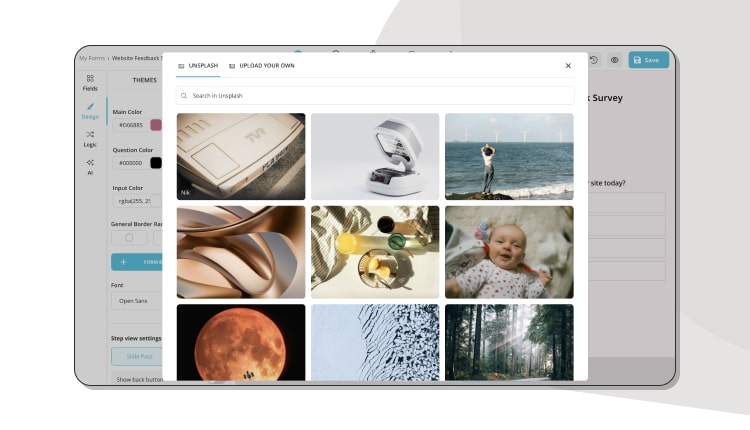Screen dimensions: 750x430
Task: Select the orange moon photo
Action: coord(241,342)
